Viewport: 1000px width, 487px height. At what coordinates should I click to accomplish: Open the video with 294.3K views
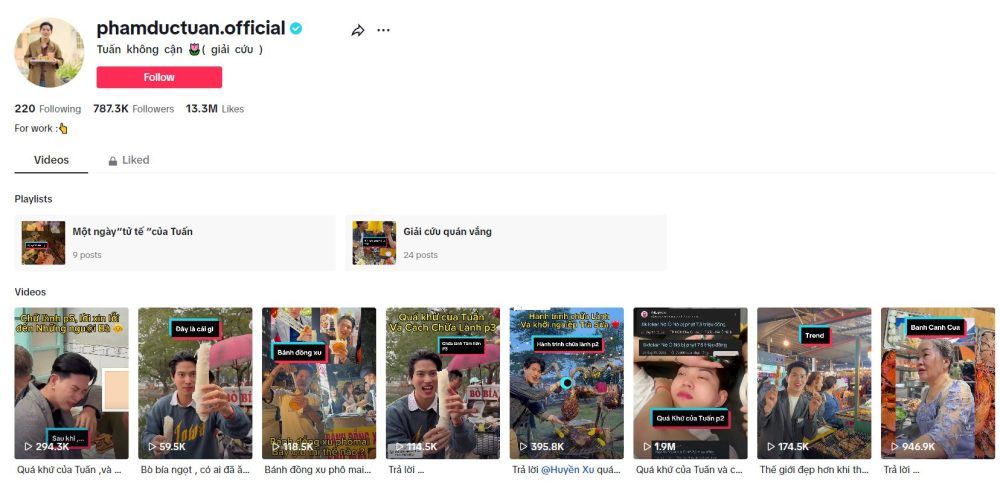click(71, 383)
